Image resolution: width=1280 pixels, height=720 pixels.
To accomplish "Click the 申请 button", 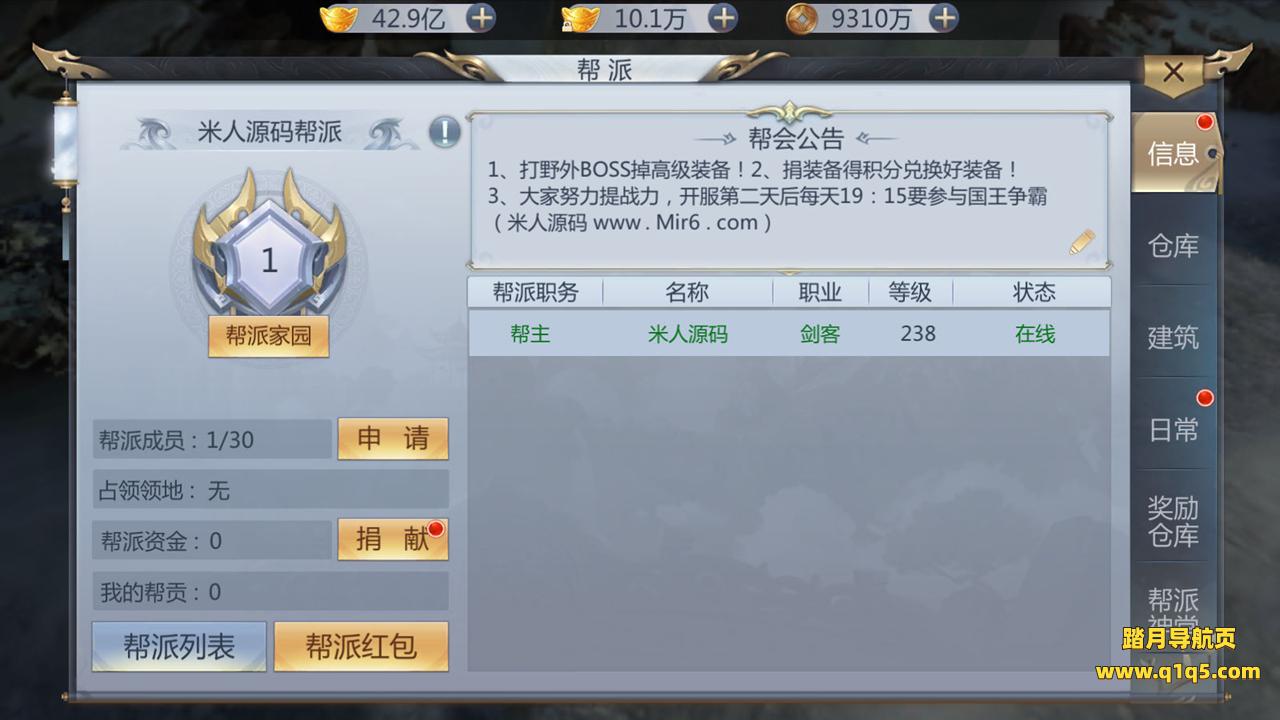I will tap(393, 439).
